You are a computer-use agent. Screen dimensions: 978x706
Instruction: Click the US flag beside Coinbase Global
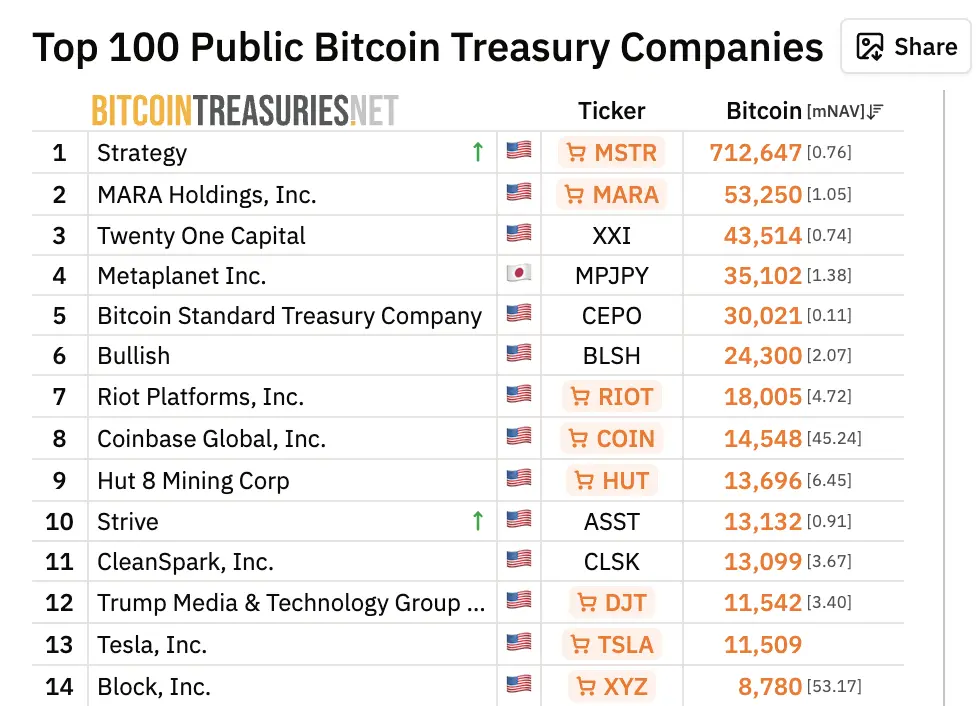pos(518,437)
